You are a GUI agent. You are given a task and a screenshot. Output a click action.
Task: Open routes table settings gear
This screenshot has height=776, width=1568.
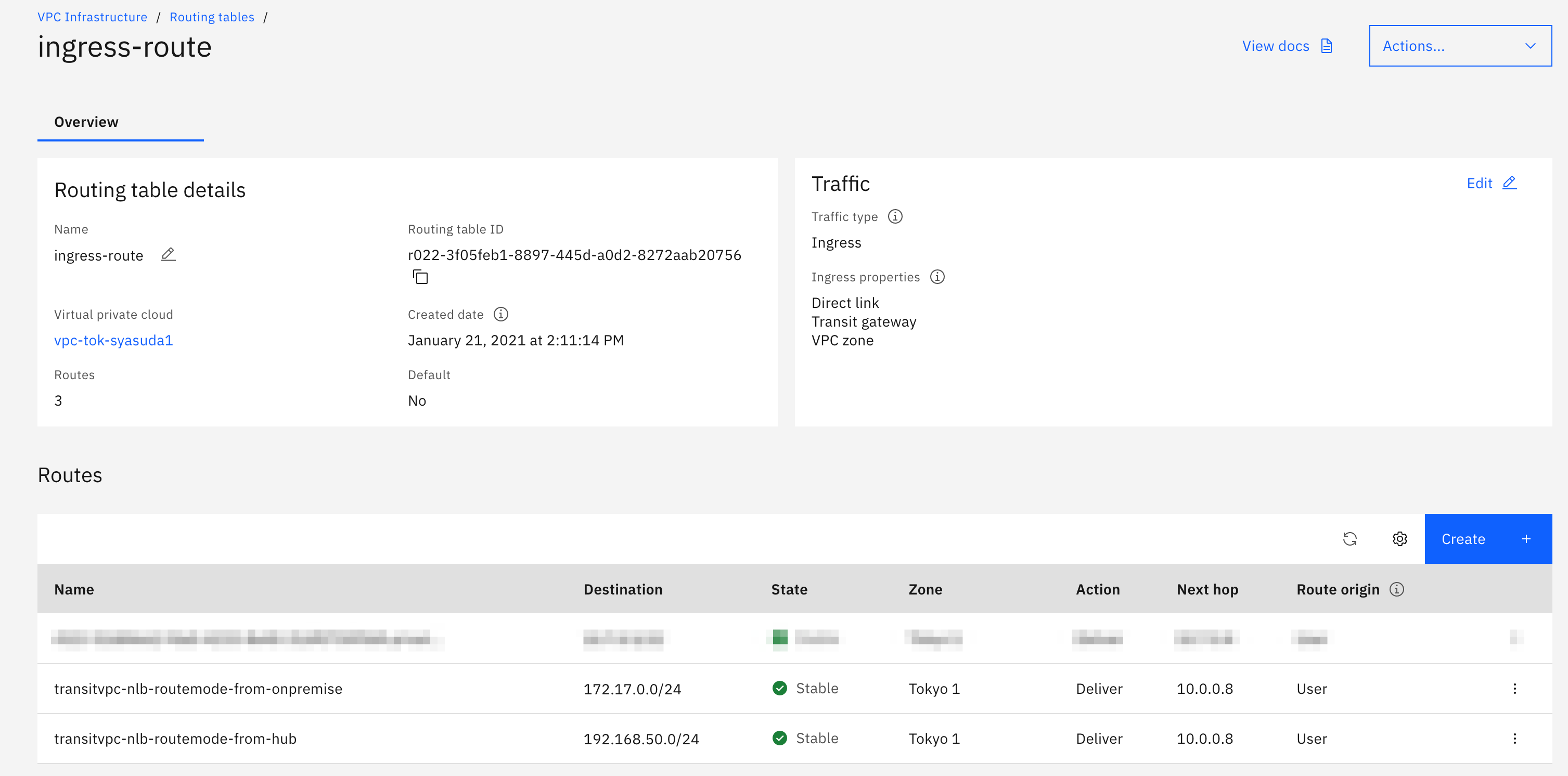click(1399, 539)
